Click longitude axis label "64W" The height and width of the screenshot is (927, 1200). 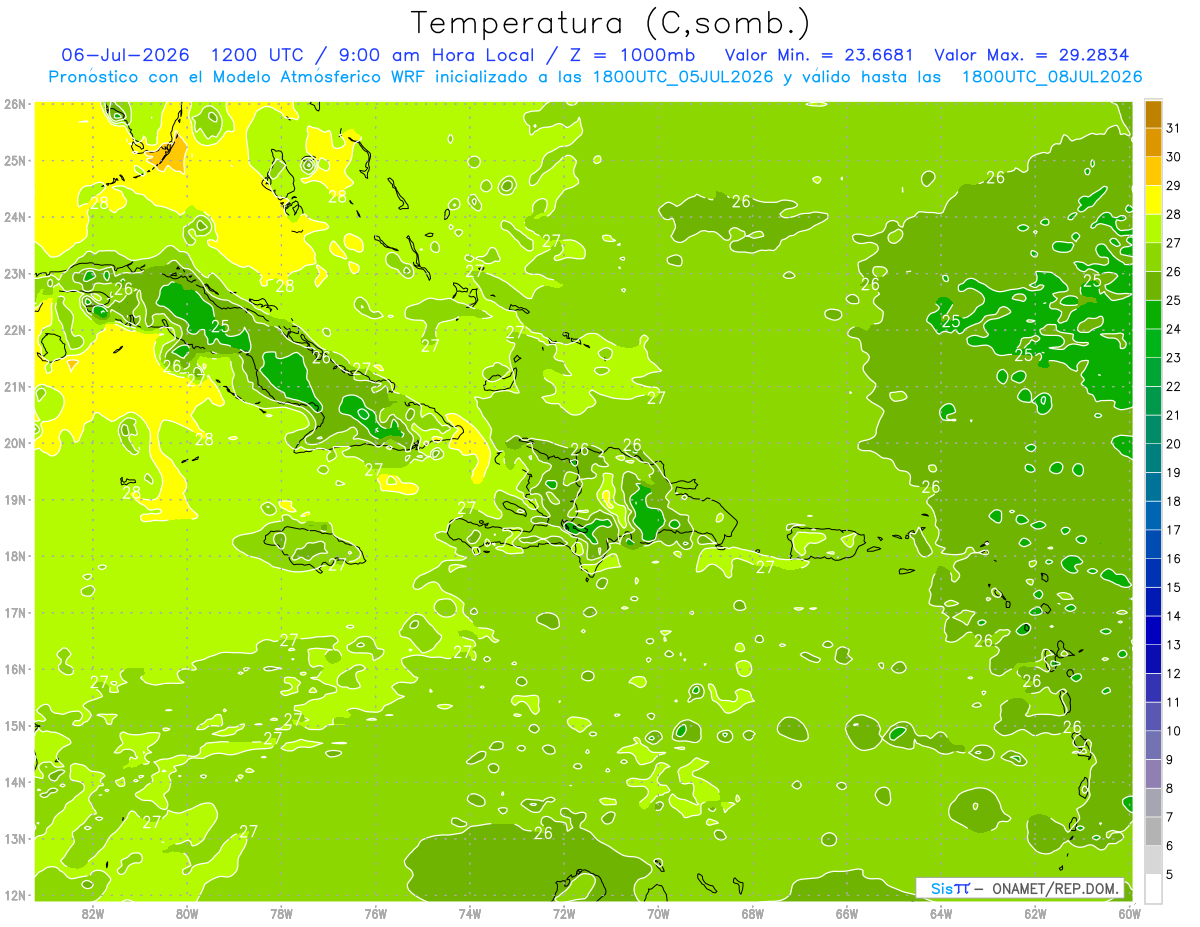click(x=941, y=913)
